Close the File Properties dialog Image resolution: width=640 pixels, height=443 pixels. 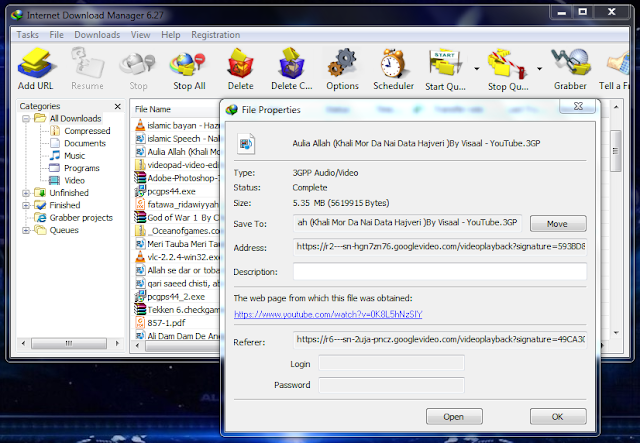pos(578,106)
